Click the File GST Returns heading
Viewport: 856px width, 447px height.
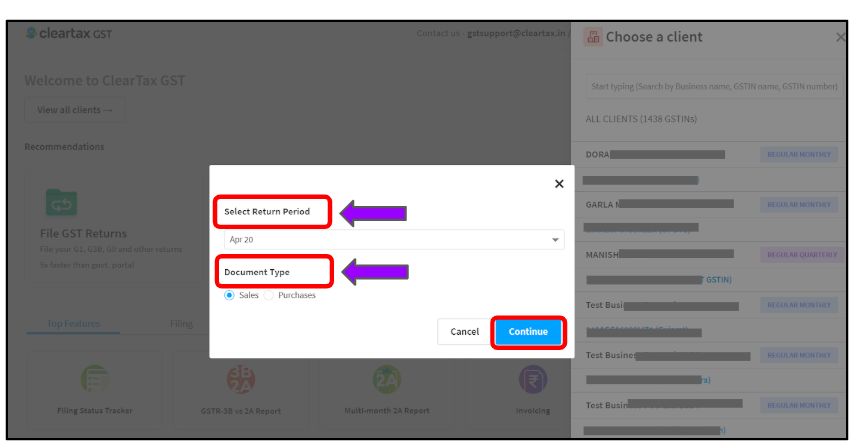[x=83, y=234]
